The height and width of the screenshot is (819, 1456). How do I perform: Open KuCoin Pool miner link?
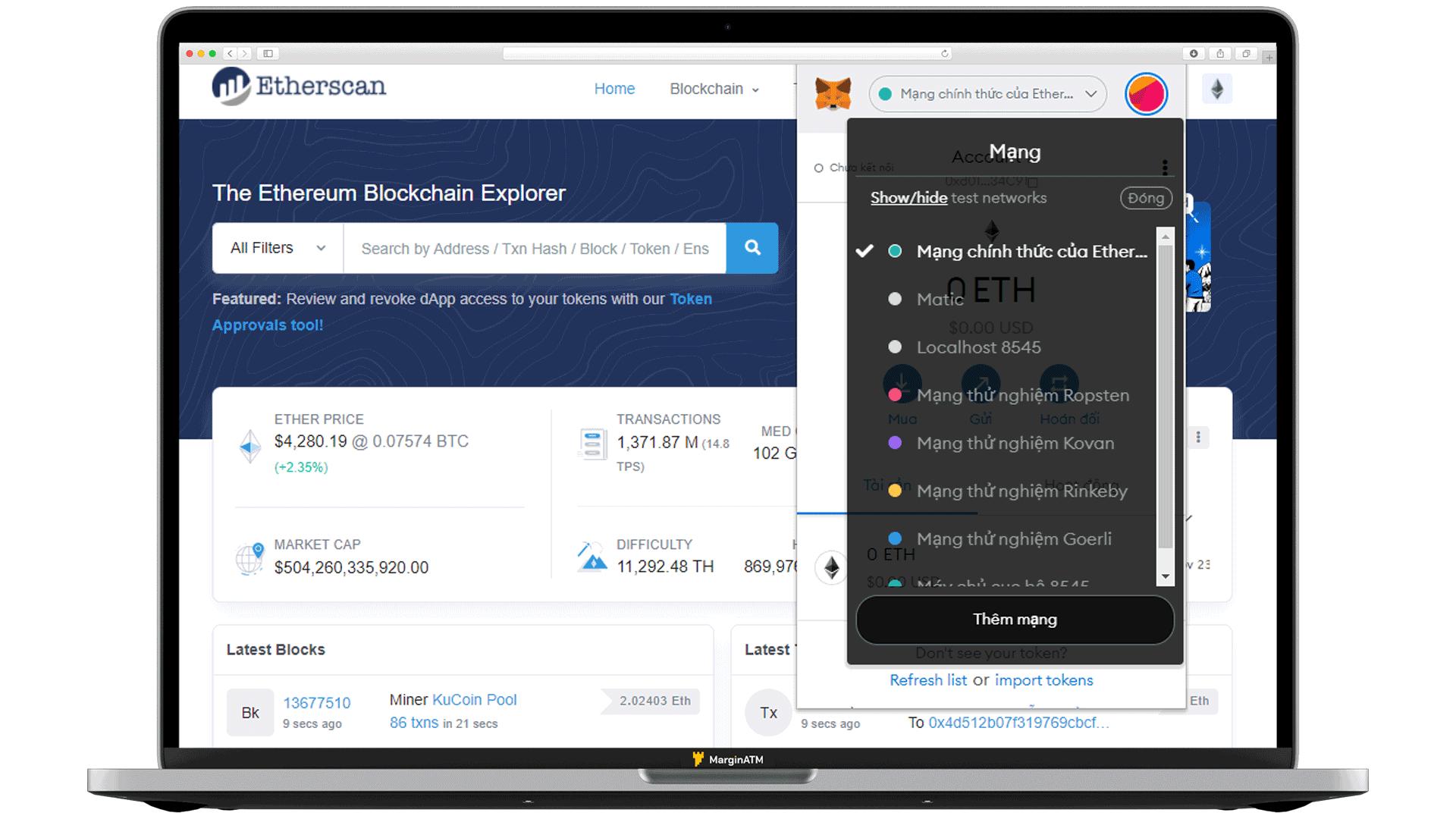coord(474,700)
